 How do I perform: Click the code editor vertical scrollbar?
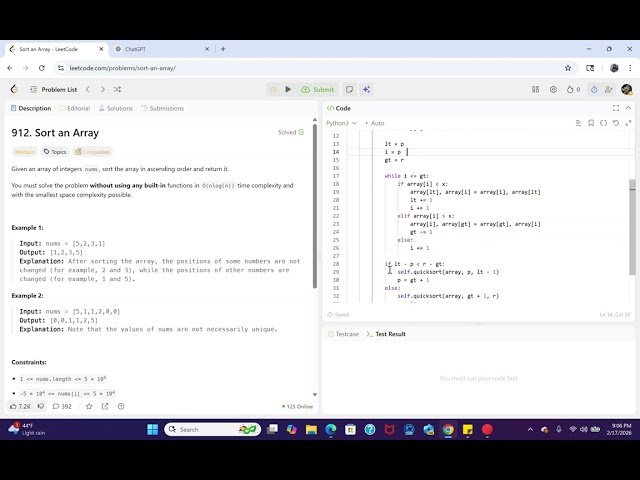click(633, 227)
